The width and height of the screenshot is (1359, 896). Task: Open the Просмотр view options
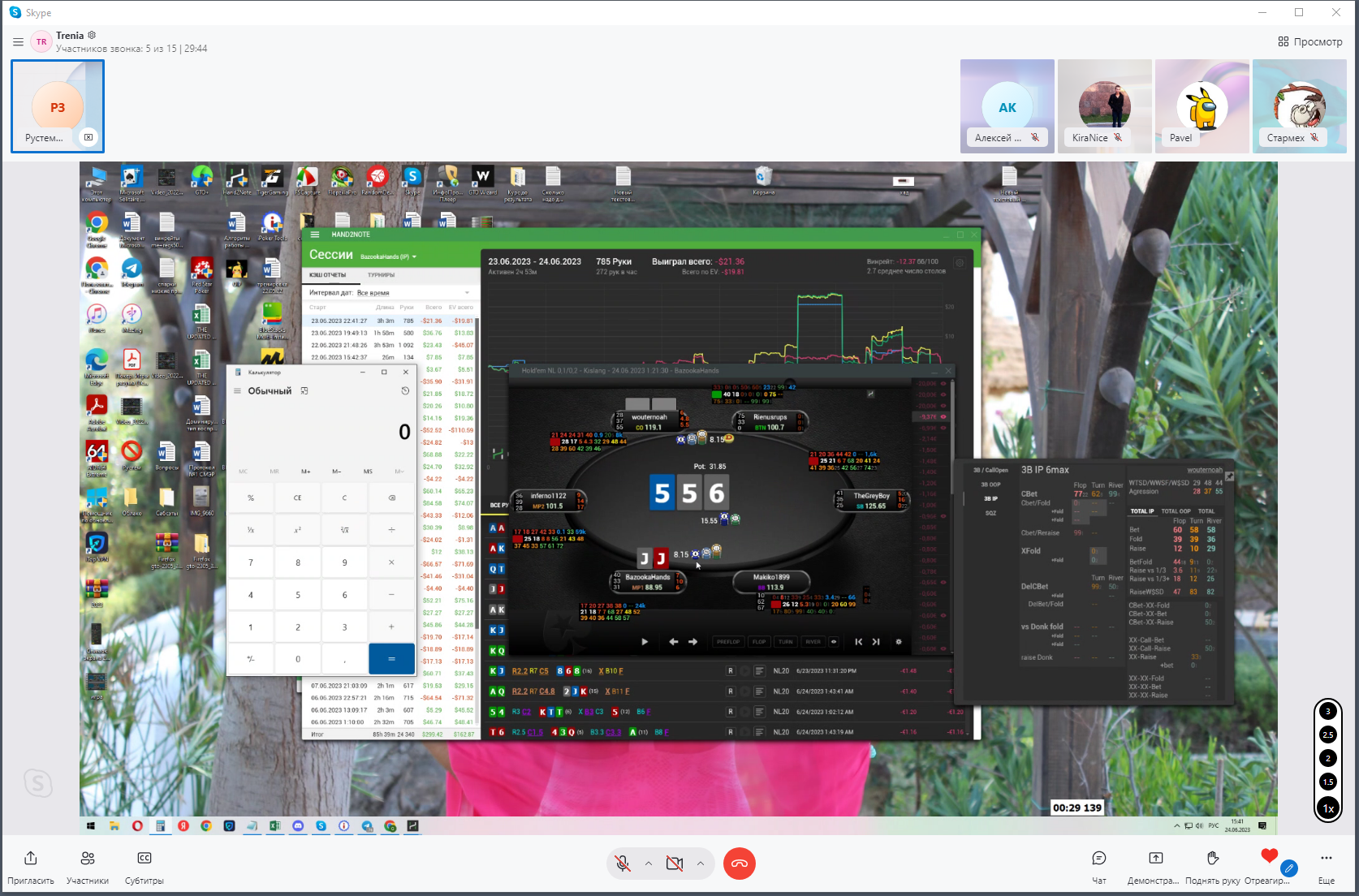[x=1309, y=41]
